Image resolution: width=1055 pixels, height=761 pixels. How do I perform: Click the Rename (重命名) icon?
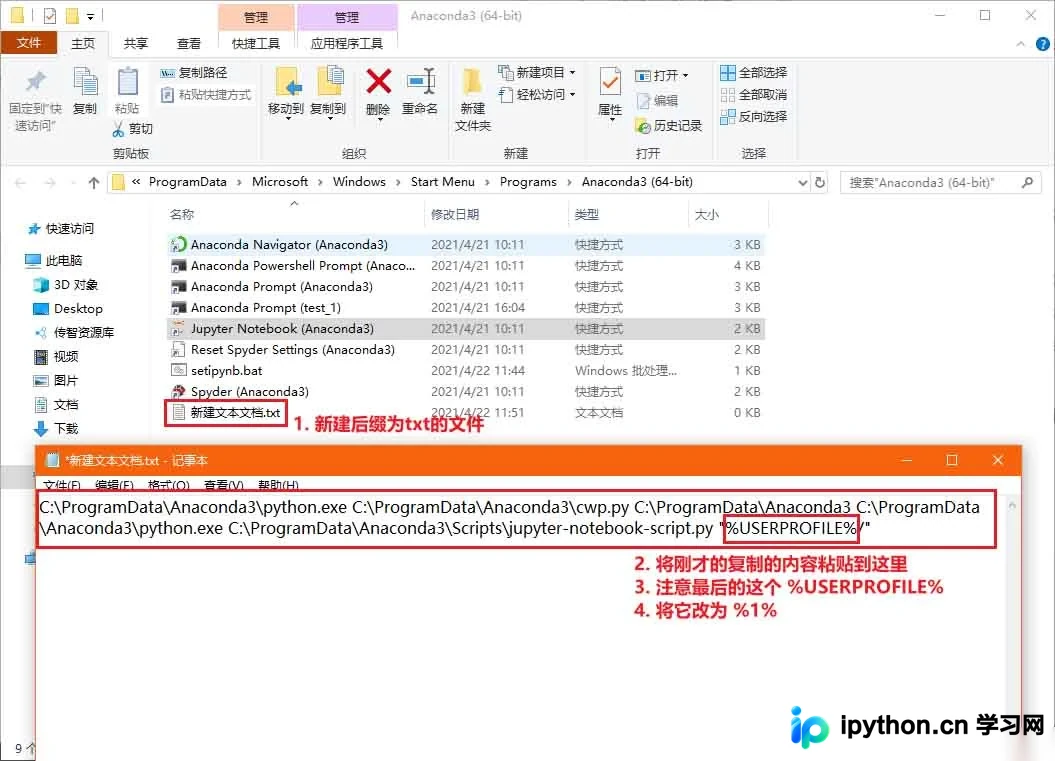[x=421, y=82]
